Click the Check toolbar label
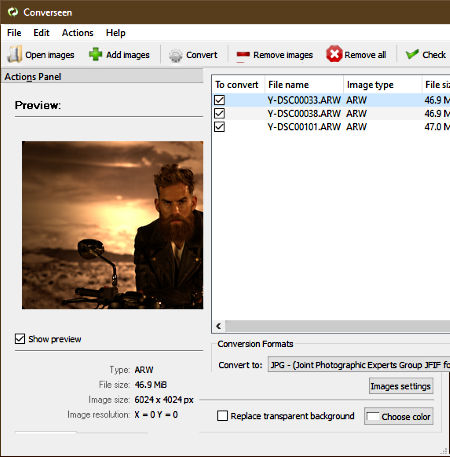 click(434, 55)
